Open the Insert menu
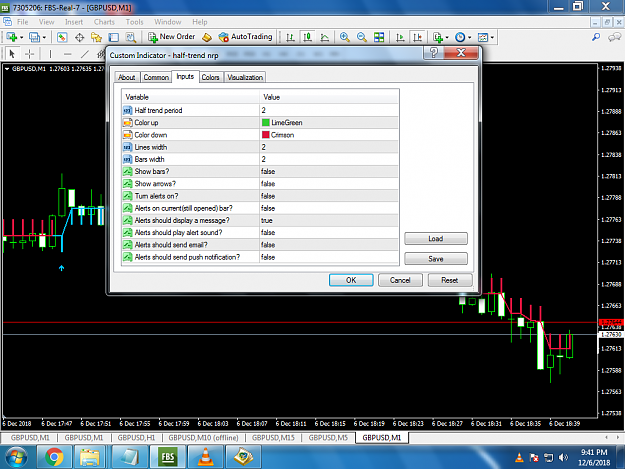The width and height of the screenshot is (625, 469). point(74,22)
